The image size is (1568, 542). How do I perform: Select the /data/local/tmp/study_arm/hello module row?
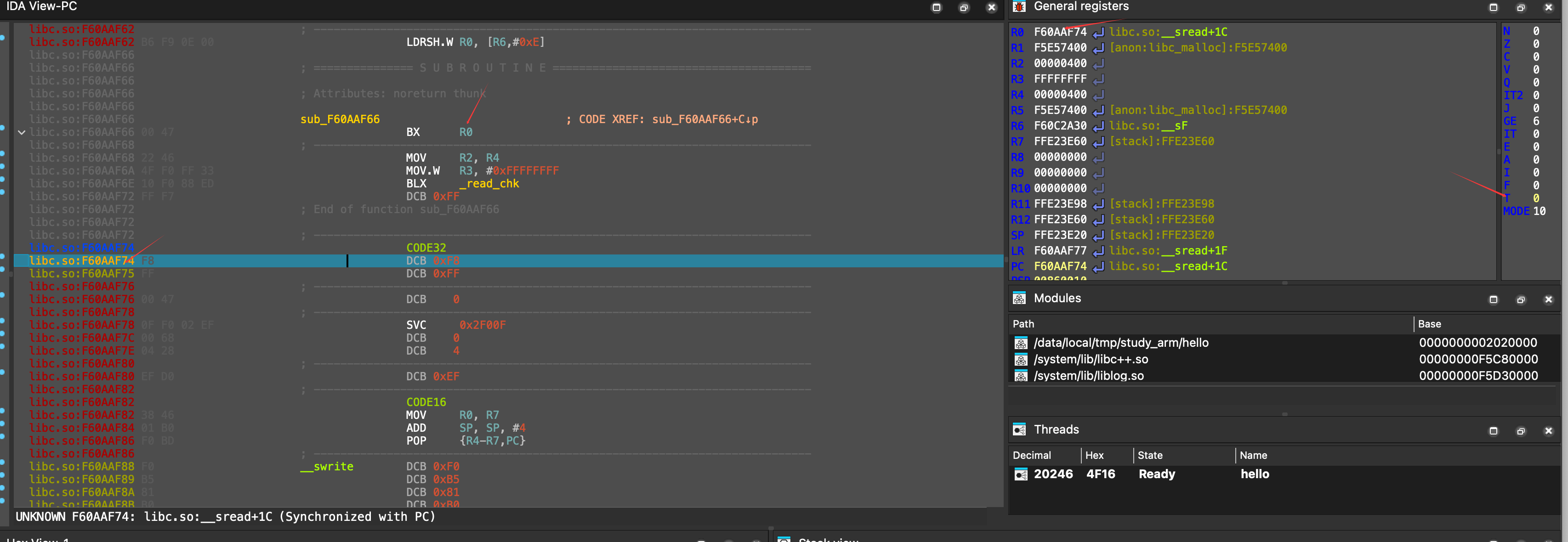[1120, 343]
